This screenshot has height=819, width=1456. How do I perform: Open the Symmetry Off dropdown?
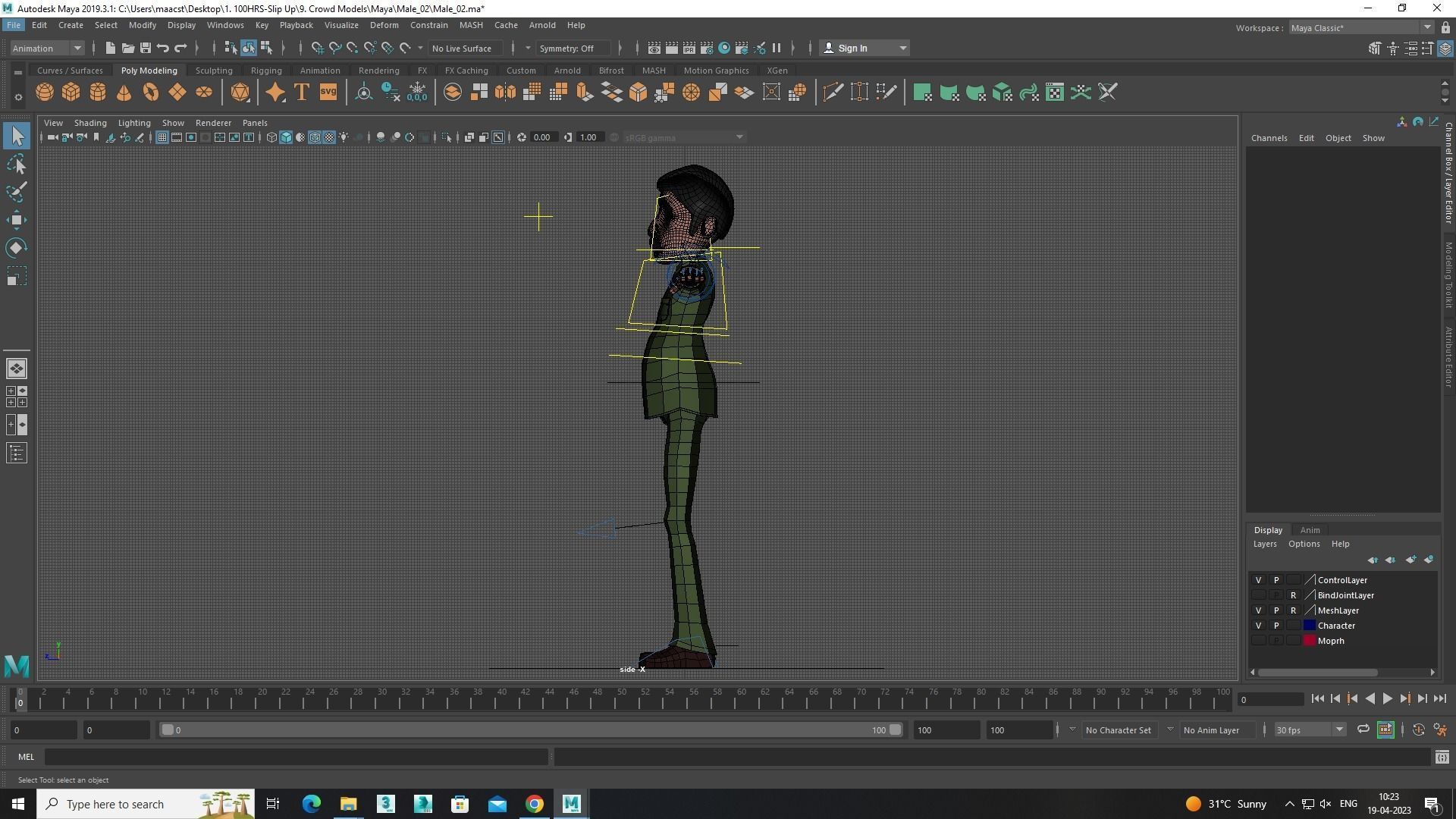pyautogui.click(x=573, y=49)
